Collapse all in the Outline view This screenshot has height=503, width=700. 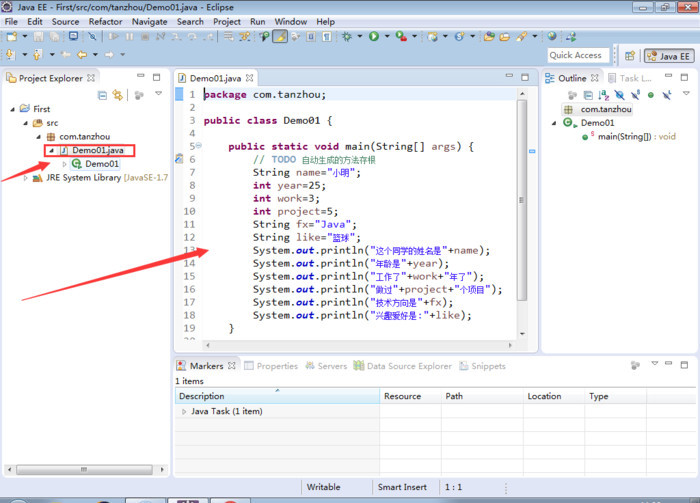pos(588,95)
